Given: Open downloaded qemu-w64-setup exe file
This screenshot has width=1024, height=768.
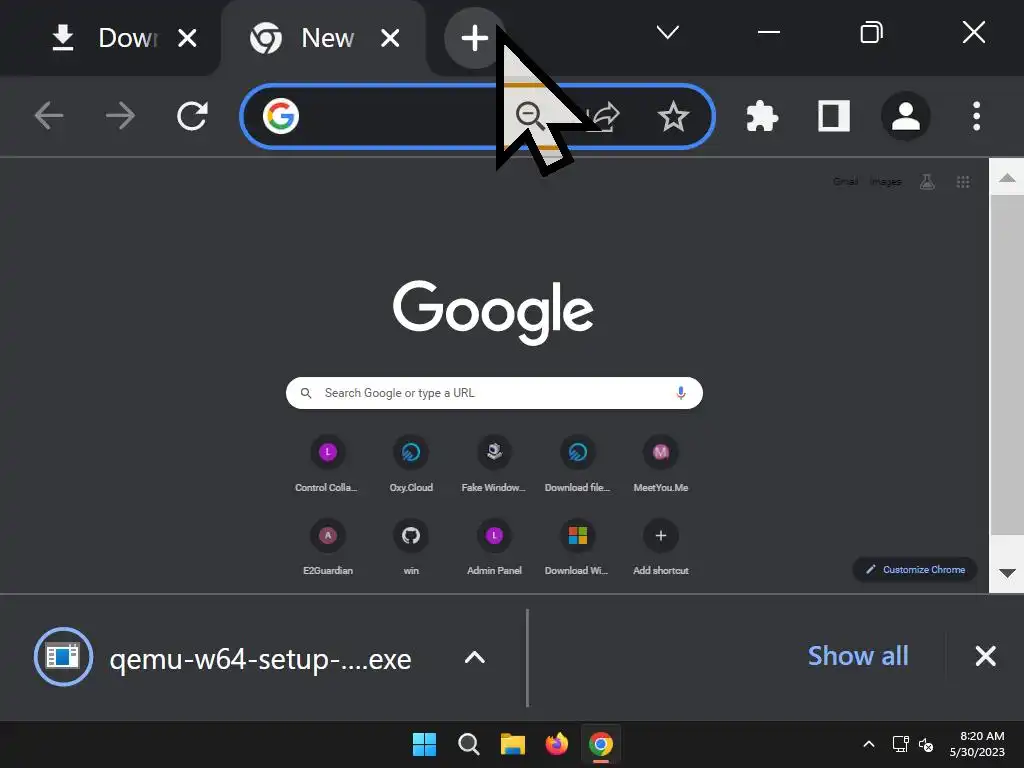Looking at the screenshot, I should pos(223,658).
